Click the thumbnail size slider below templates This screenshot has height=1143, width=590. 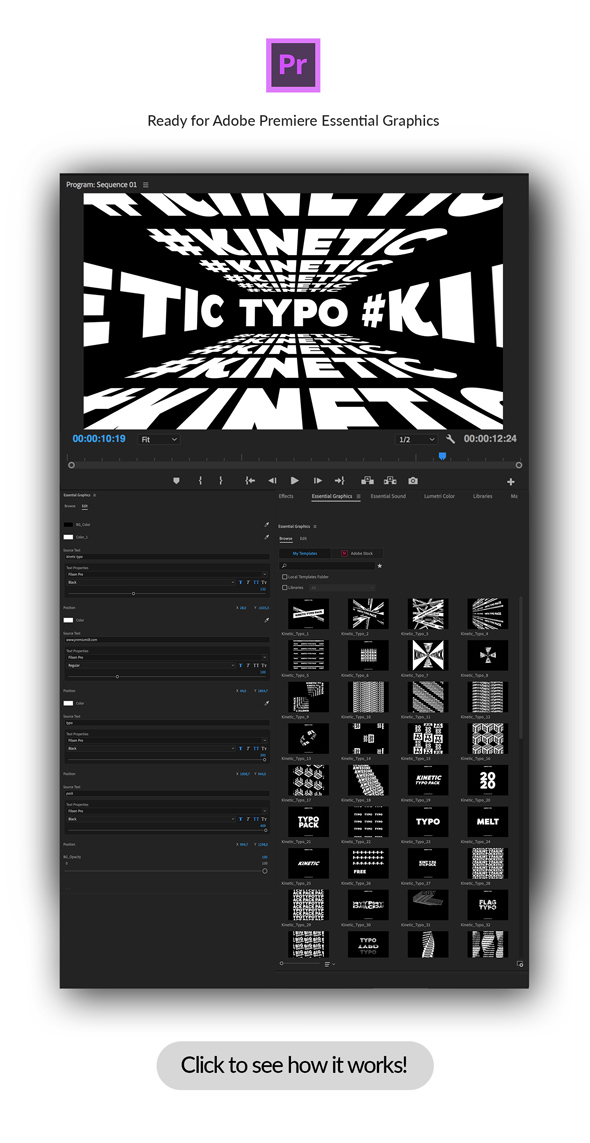[300, 964]
